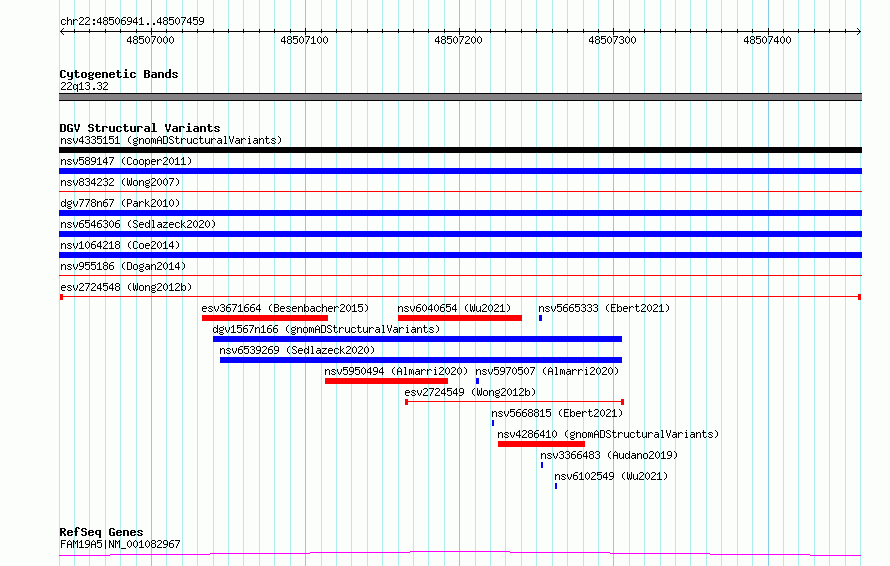
Task: Click ruler position 48507200
Action: (x=458, y=40)
